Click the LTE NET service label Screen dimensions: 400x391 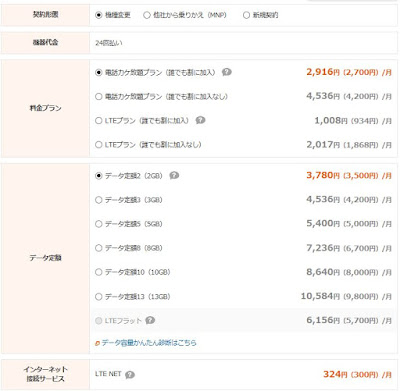pyautogui.click(x=108, y=374)
